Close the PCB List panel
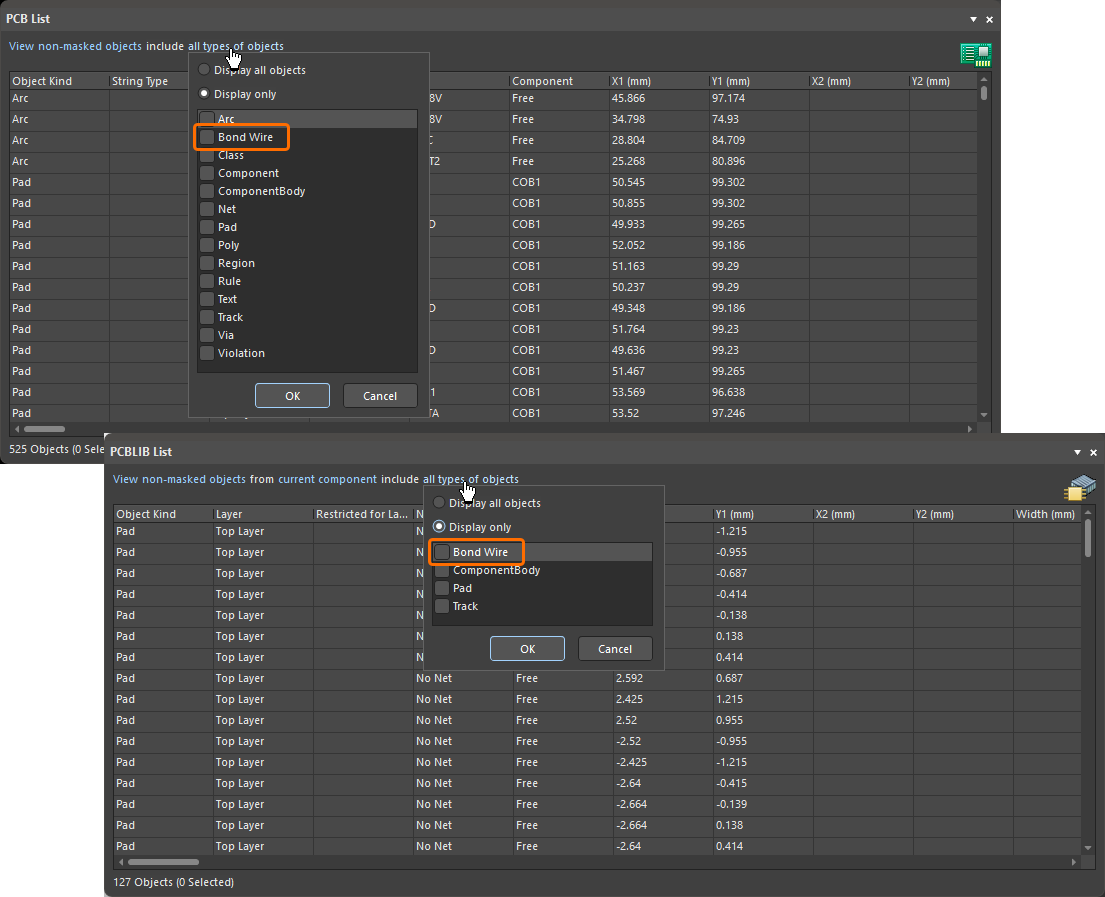 point(990,19)
